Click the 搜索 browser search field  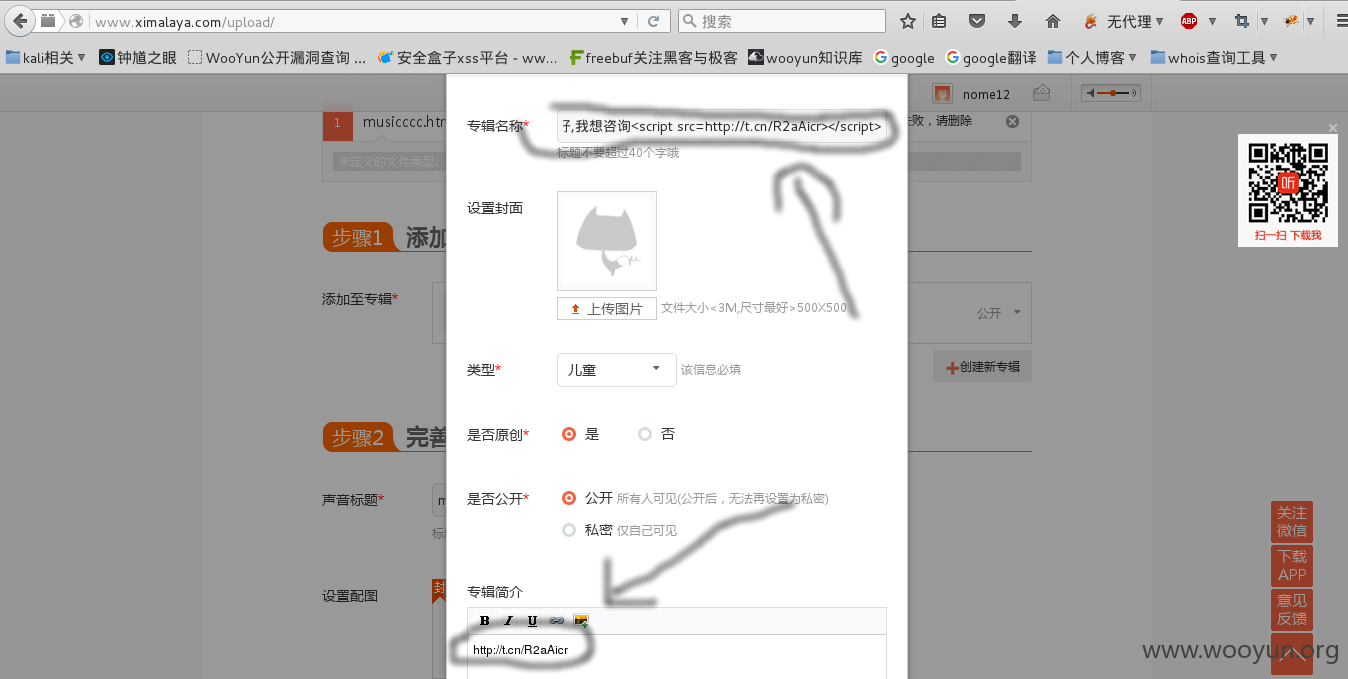pyautogui.click(x=782, y=21)
